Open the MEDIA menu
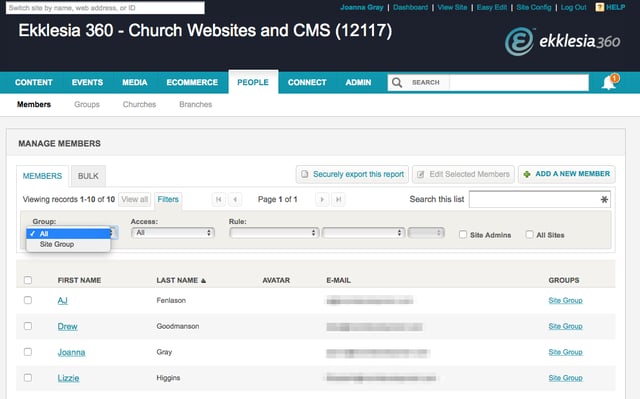This screenshot has height=399, width=640. [x=135, y=82]
